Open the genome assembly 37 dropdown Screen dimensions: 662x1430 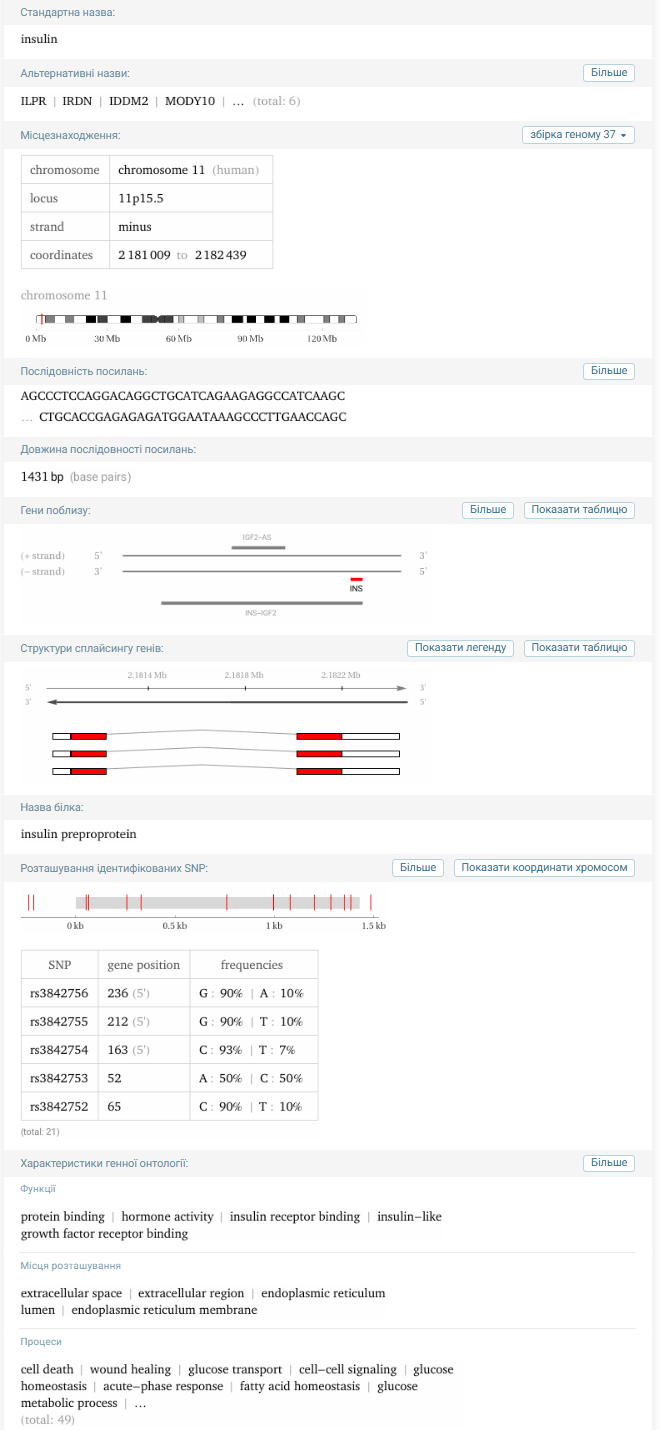pos(578,135)
